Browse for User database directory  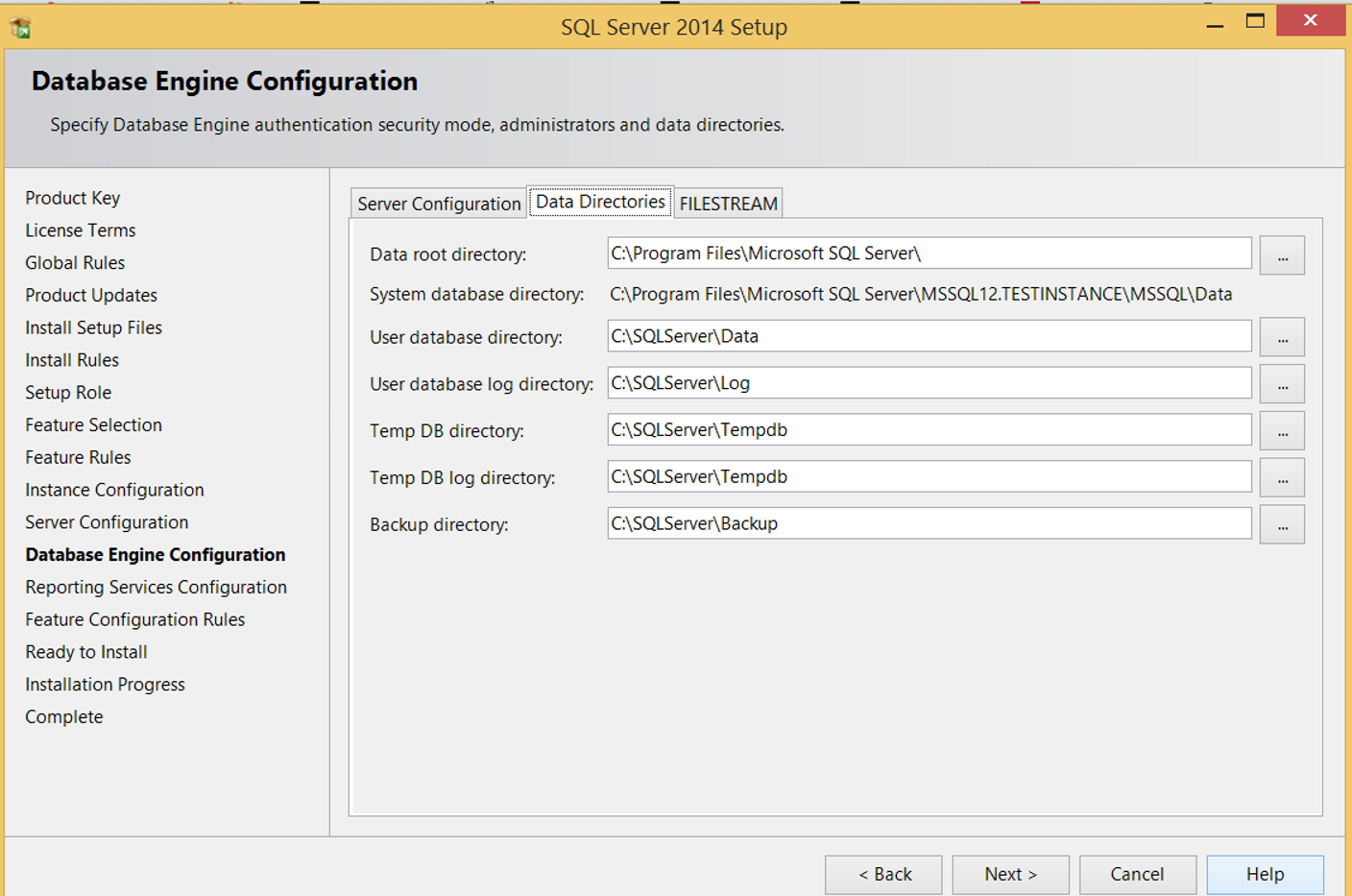(x=1282, y=337)
